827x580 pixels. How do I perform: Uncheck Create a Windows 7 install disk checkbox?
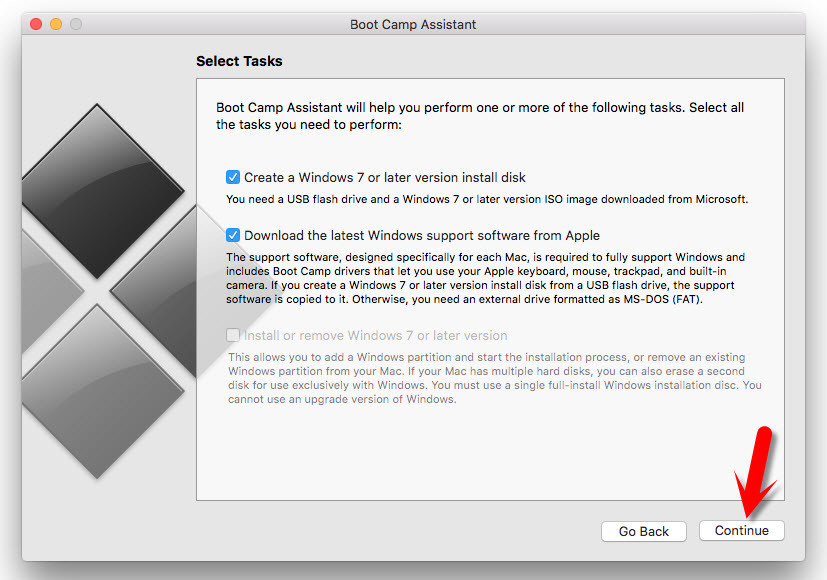click(x=233, y=177)
